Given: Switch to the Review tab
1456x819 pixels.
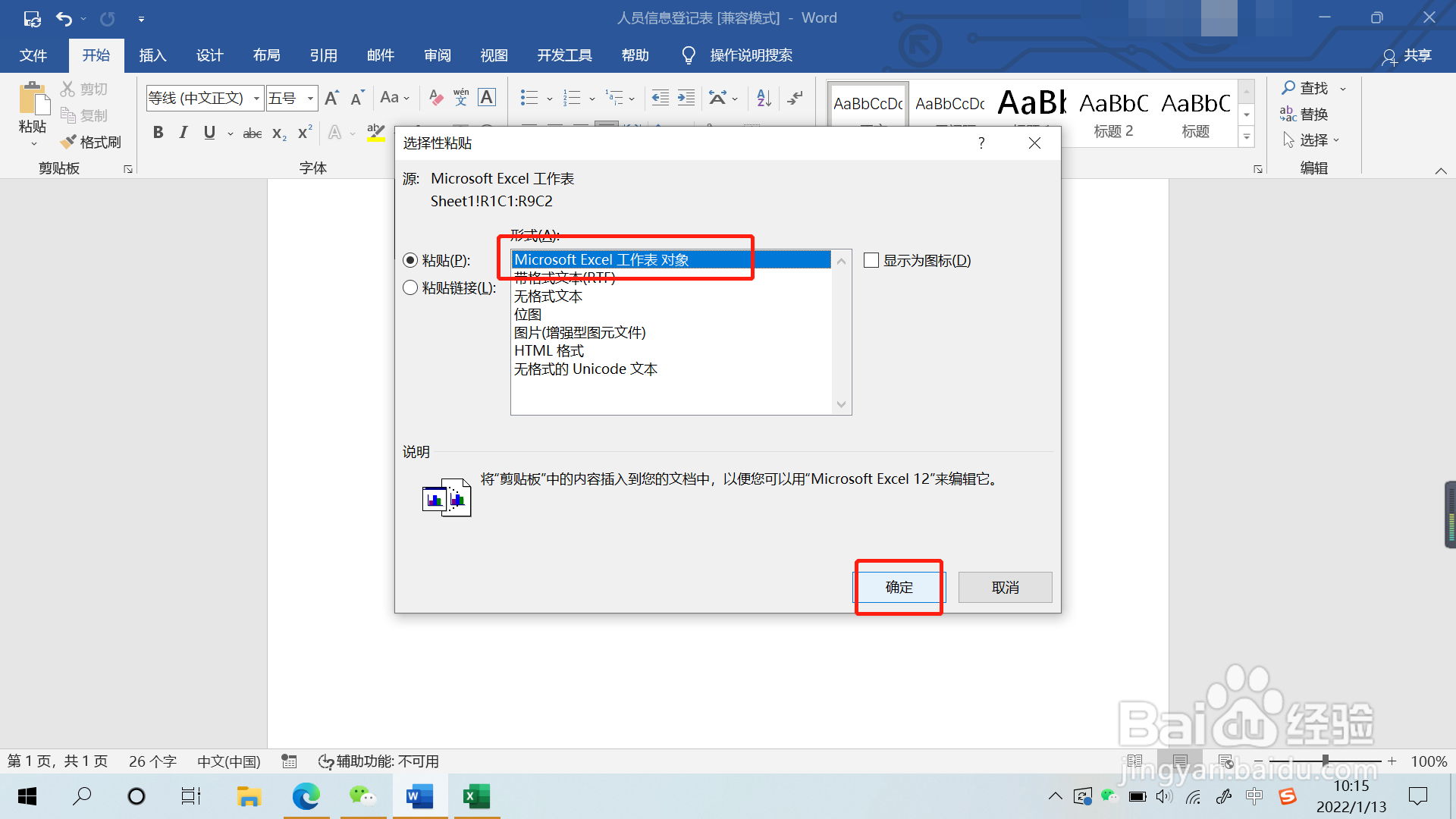Looking at the screenshot, I should click(437, 55).
